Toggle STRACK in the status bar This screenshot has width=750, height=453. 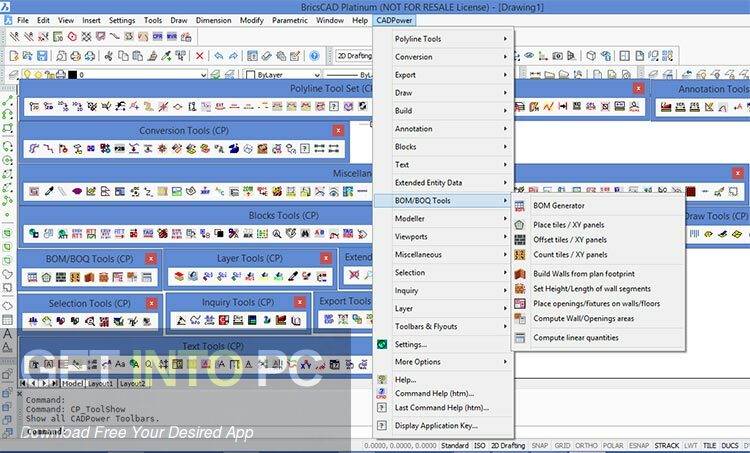(x=666, y=445)
